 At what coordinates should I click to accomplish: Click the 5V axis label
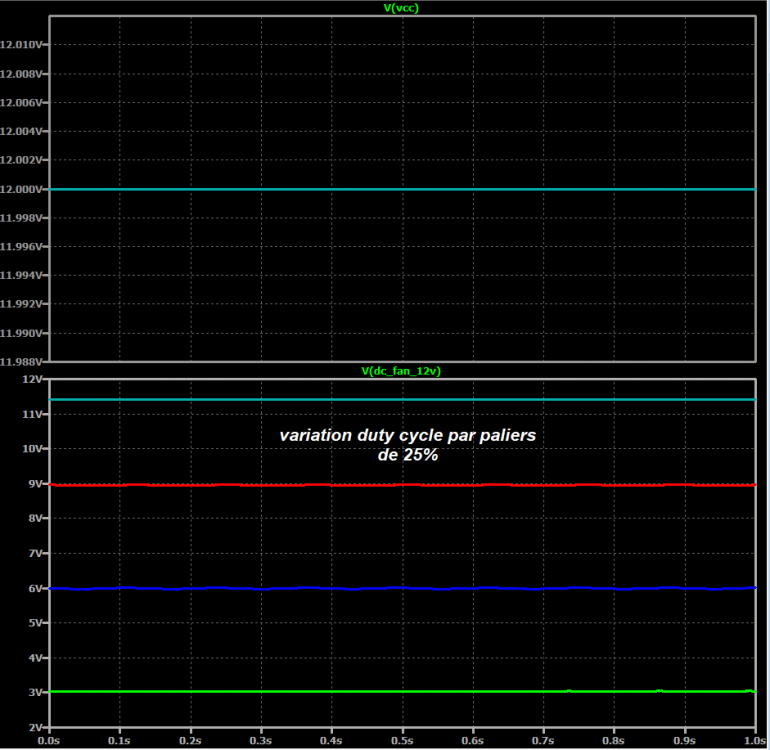click(x=36, y=623)
